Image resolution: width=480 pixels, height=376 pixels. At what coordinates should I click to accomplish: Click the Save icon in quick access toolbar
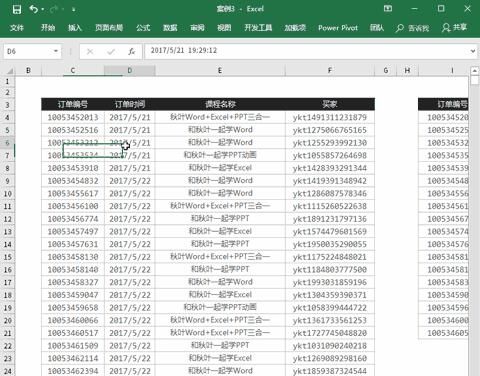(17, 9)
